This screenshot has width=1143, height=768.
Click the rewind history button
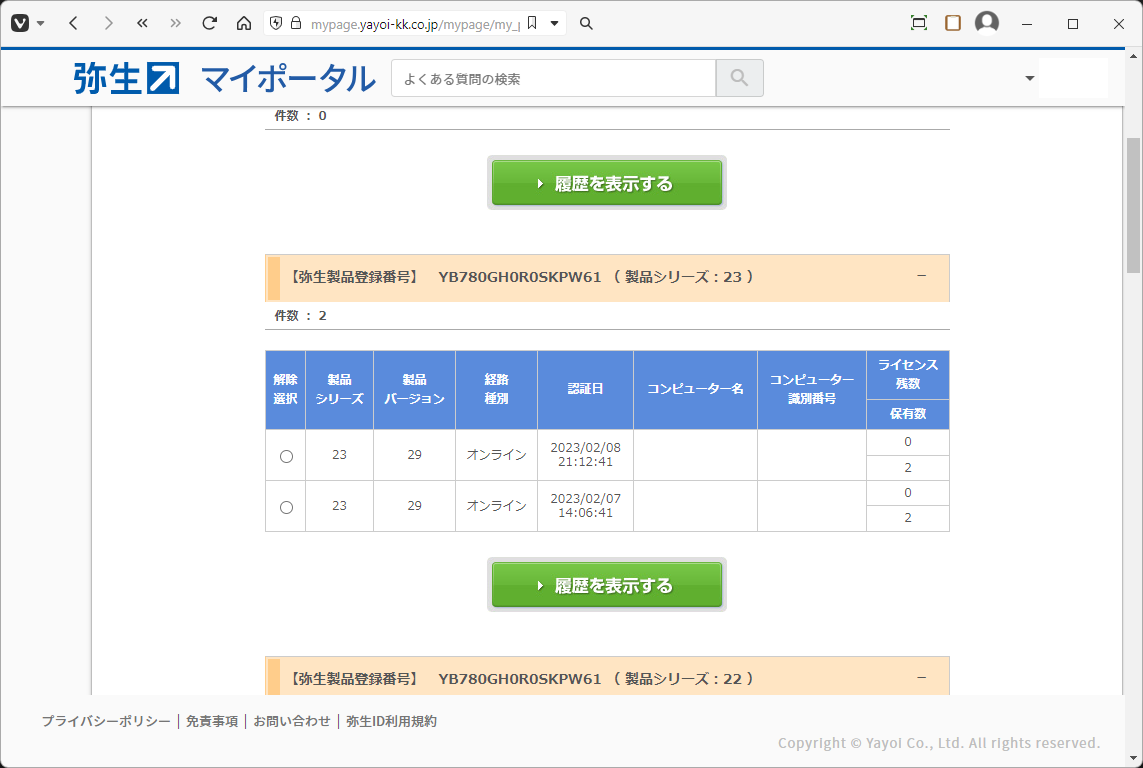(142, 23)
